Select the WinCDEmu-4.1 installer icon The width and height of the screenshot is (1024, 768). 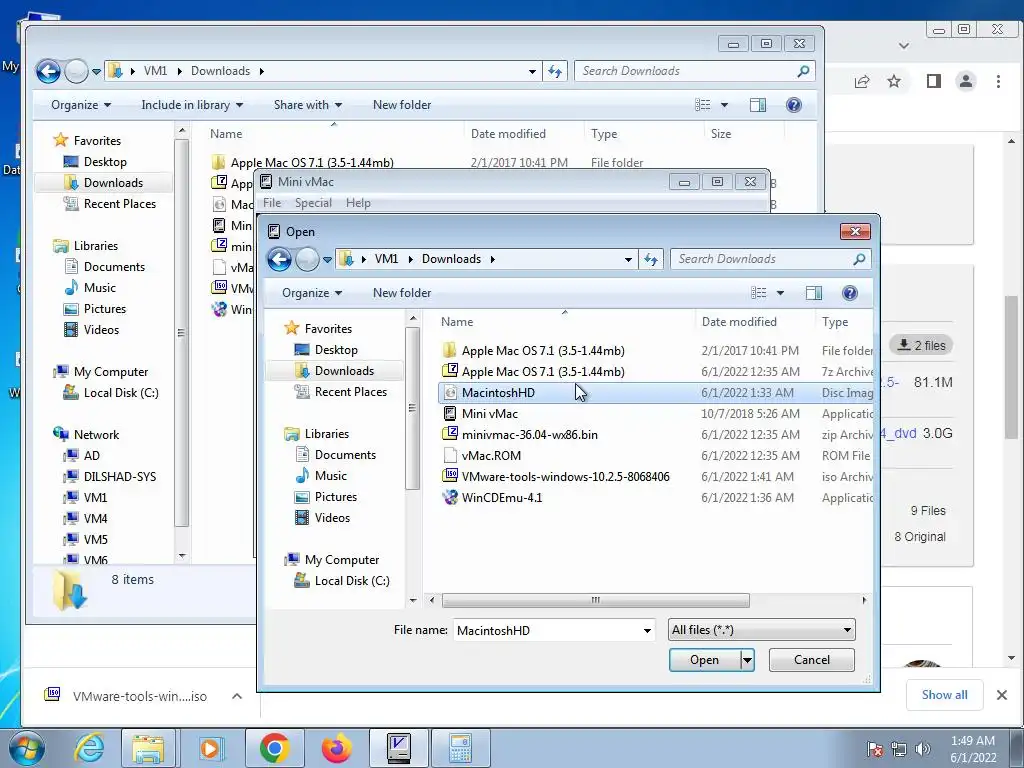pyautogui.click(x=449, y=497)
